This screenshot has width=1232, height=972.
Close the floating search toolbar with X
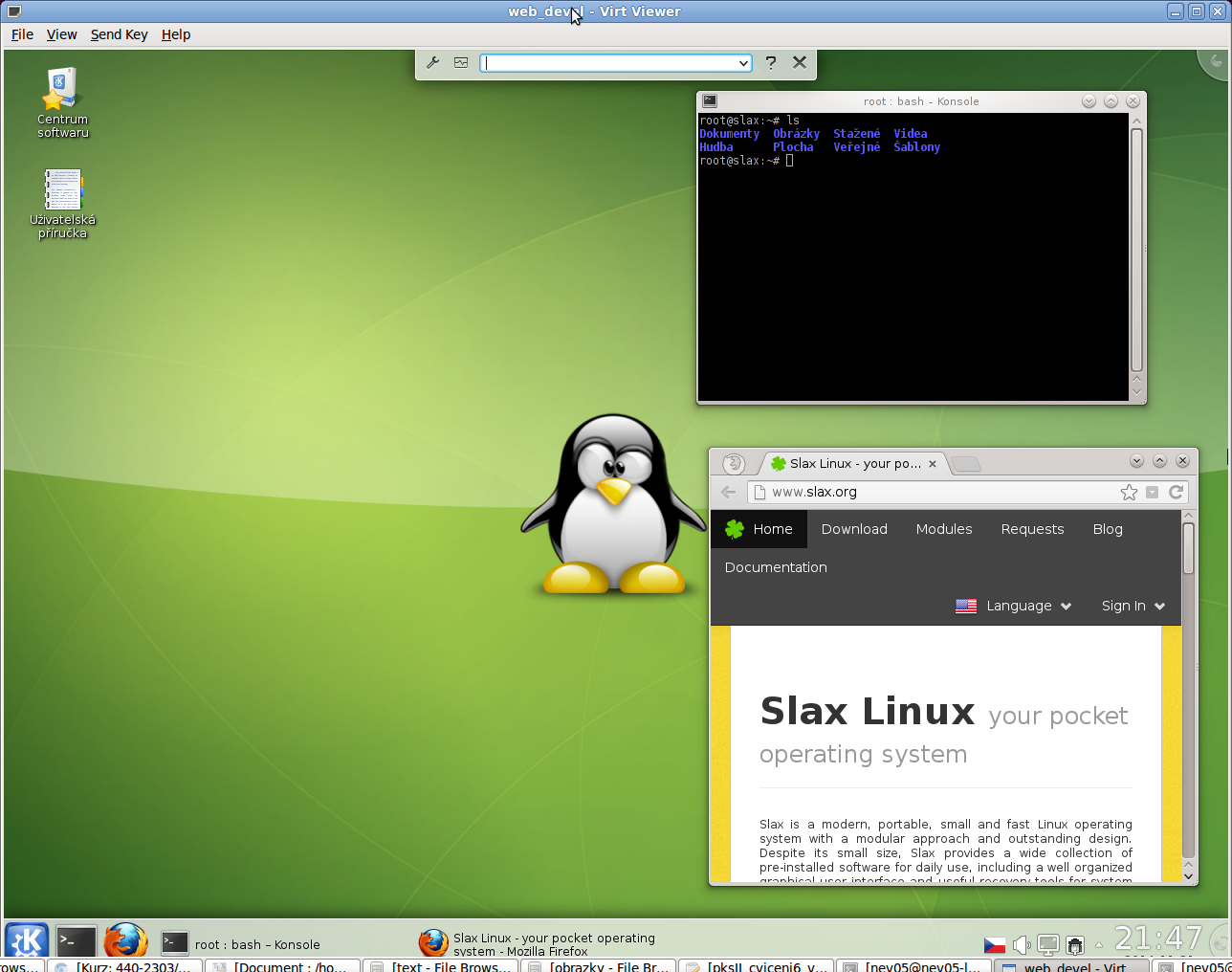click(800, 62)
